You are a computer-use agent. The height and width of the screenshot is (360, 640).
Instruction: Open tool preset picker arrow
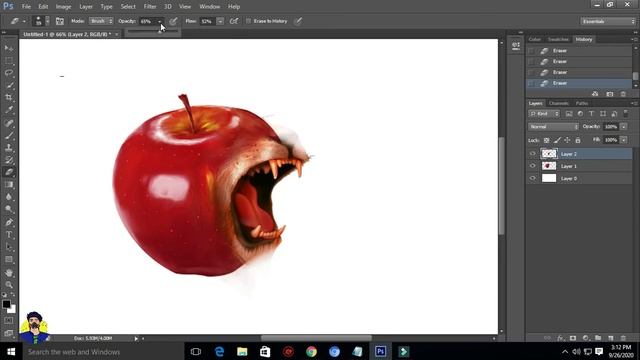click(24, 21)
